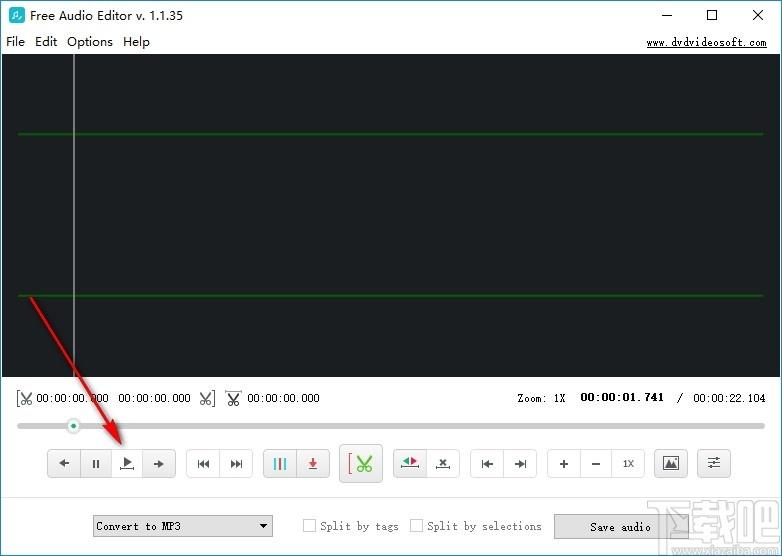Screen dimensions: 782x556
Task: Skip to the next track marker
Action: [236, 464]
